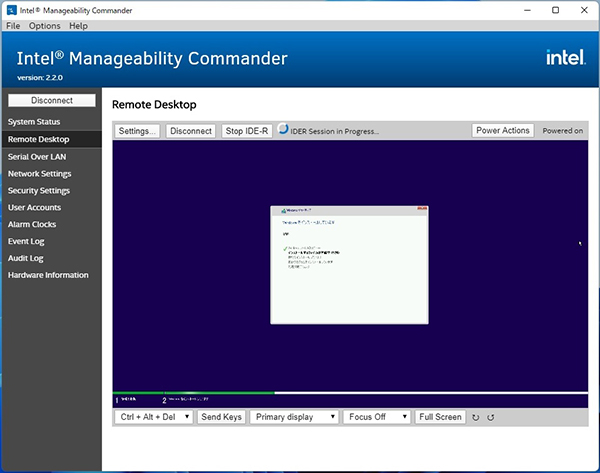Click the rotate clockwise icon next to Full Screen
Viewport: 600px width, 473px height.
pos(476,418)
